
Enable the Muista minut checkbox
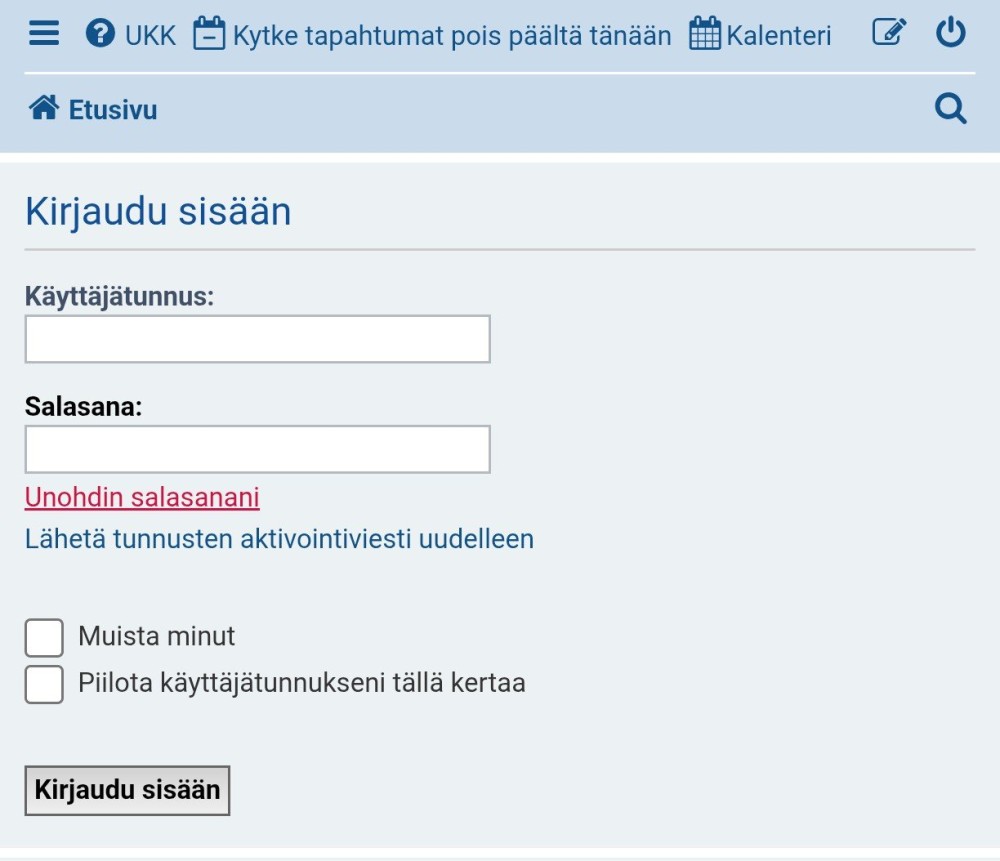coord(44,636)
